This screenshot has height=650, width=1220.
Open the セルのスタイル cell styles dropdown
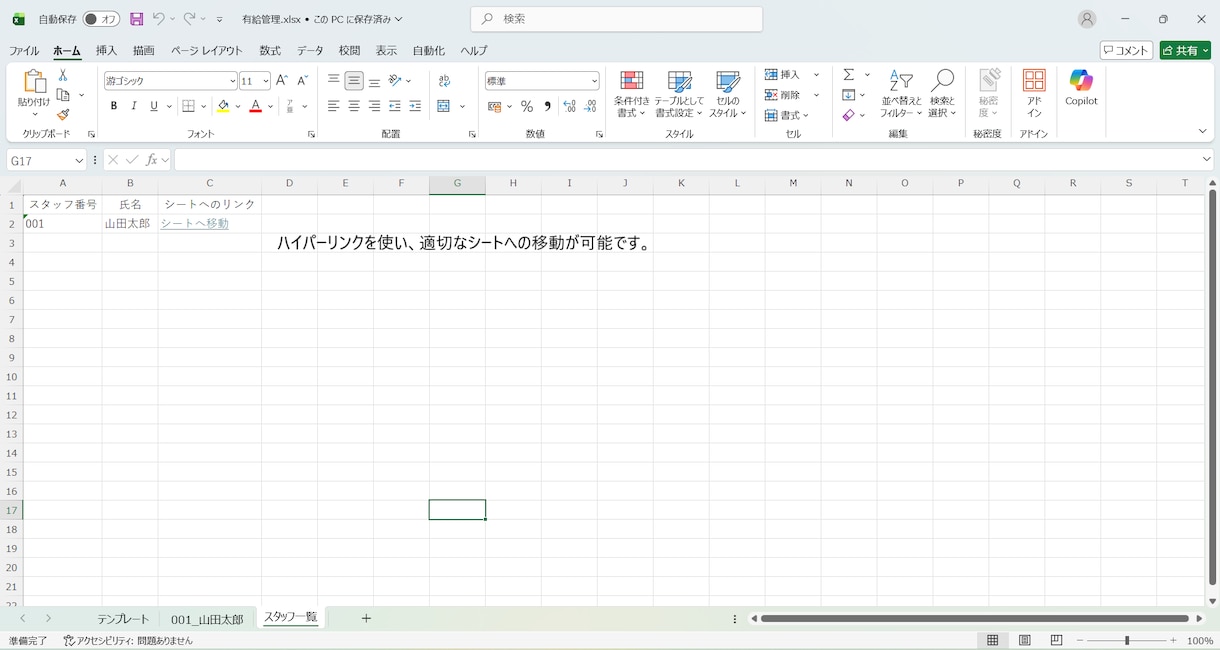coord(728,94)
